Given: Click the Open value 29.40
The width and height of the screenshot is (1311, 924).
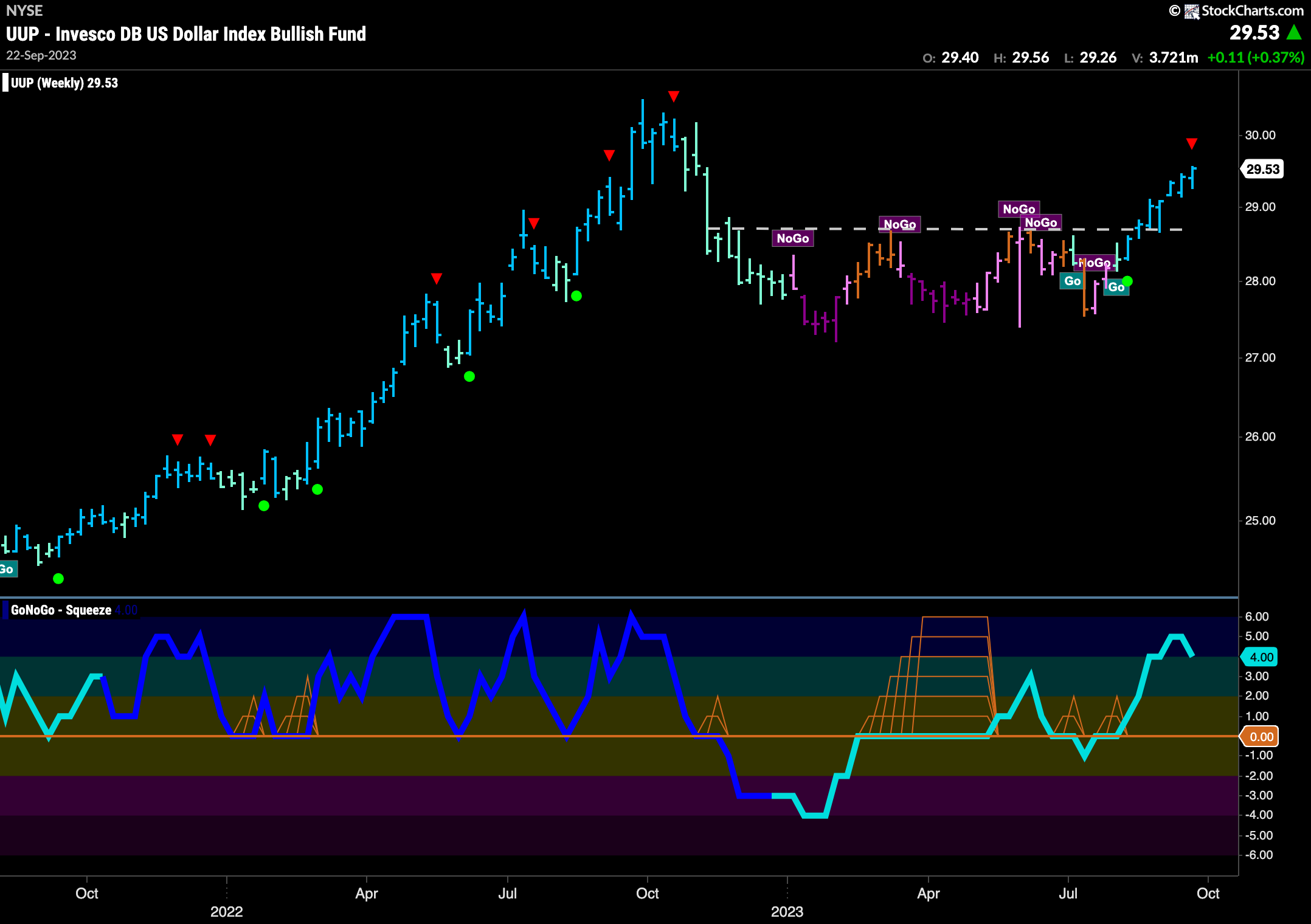Looking at the screenshot, I should tap(960, 58).
